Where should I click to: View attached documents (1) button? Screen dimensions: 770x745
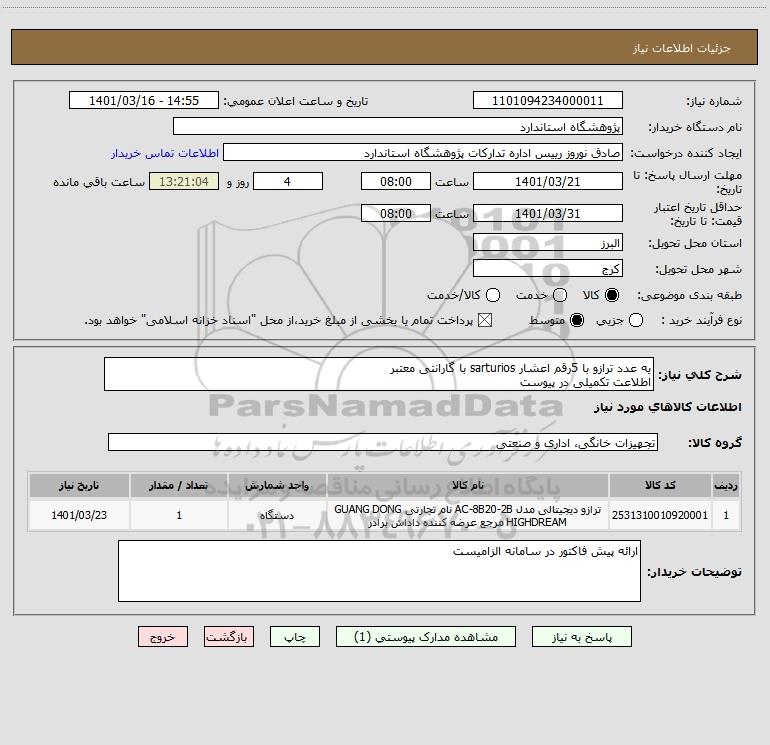tap(426, 637)
